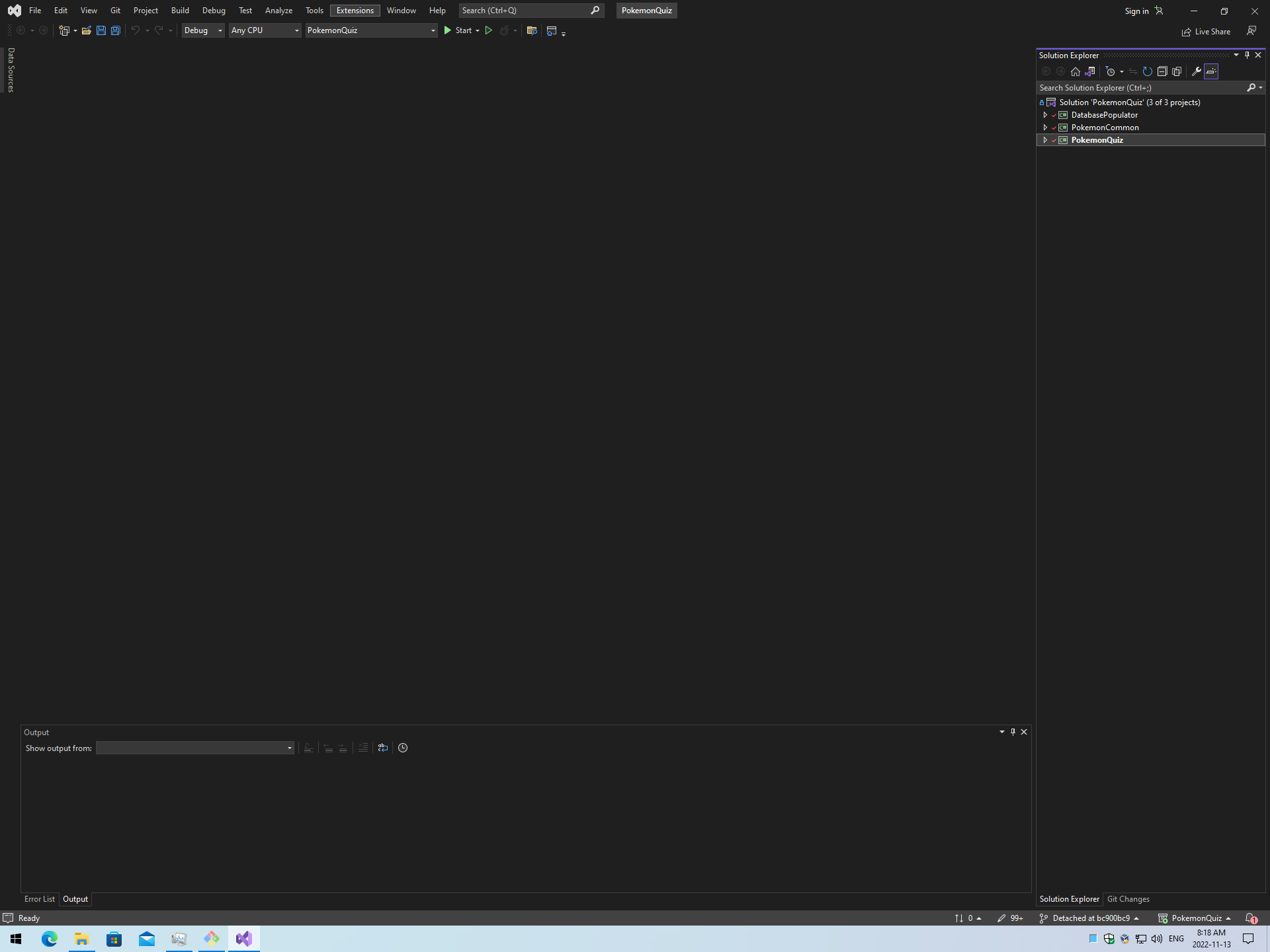Open the Any CPU platform dropdown
Screen dimensions: 1270x952
click(x=265, y=30)
